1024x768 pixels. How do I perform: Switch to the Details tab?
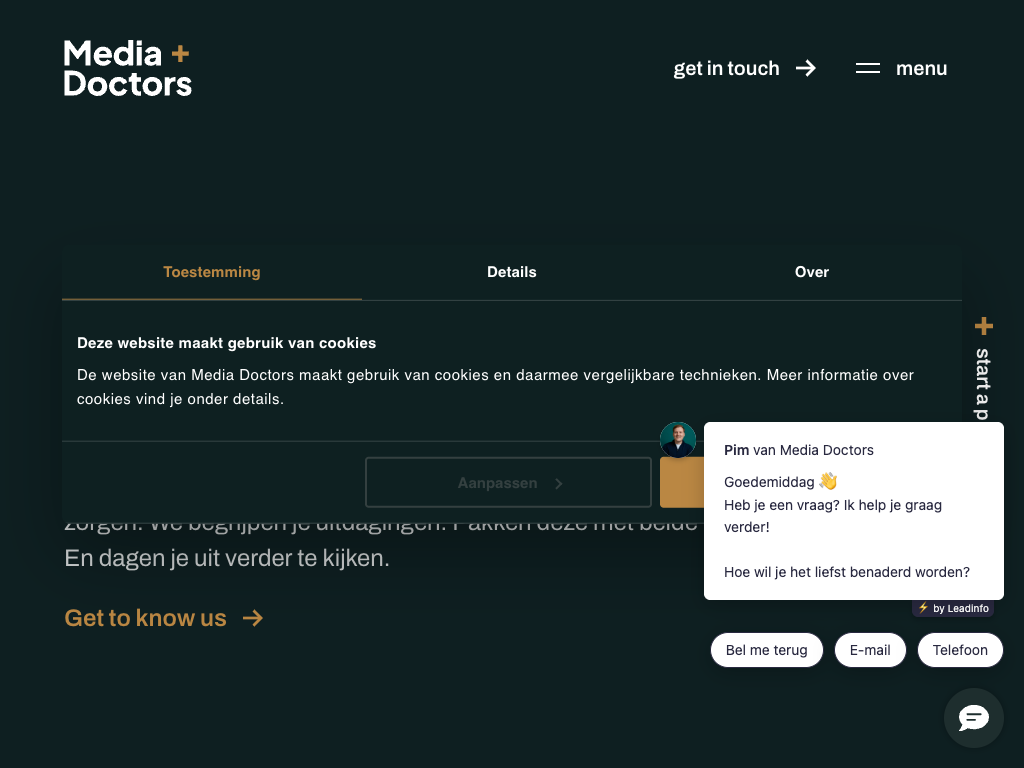point(512,272)
